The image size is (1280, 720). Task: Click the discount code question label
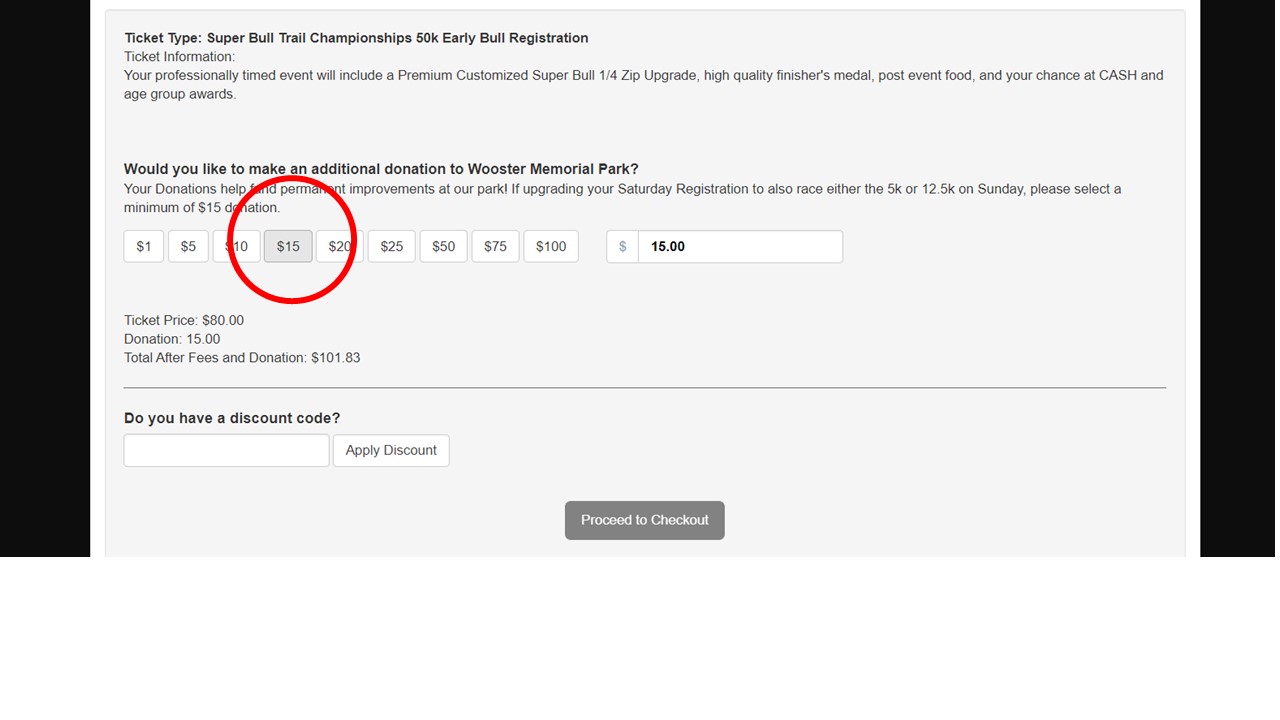[232, 418]
